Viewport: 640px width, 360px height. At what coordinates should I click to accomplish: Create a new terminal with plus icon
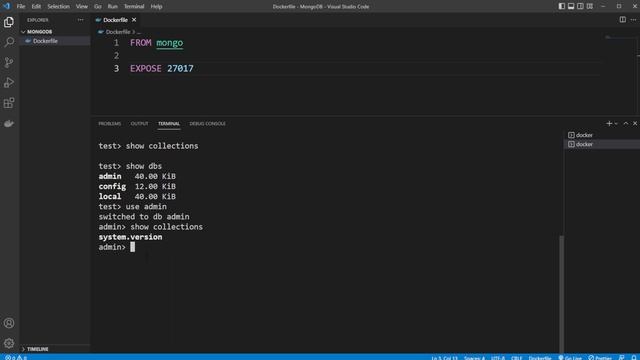[x=609, y=123]
